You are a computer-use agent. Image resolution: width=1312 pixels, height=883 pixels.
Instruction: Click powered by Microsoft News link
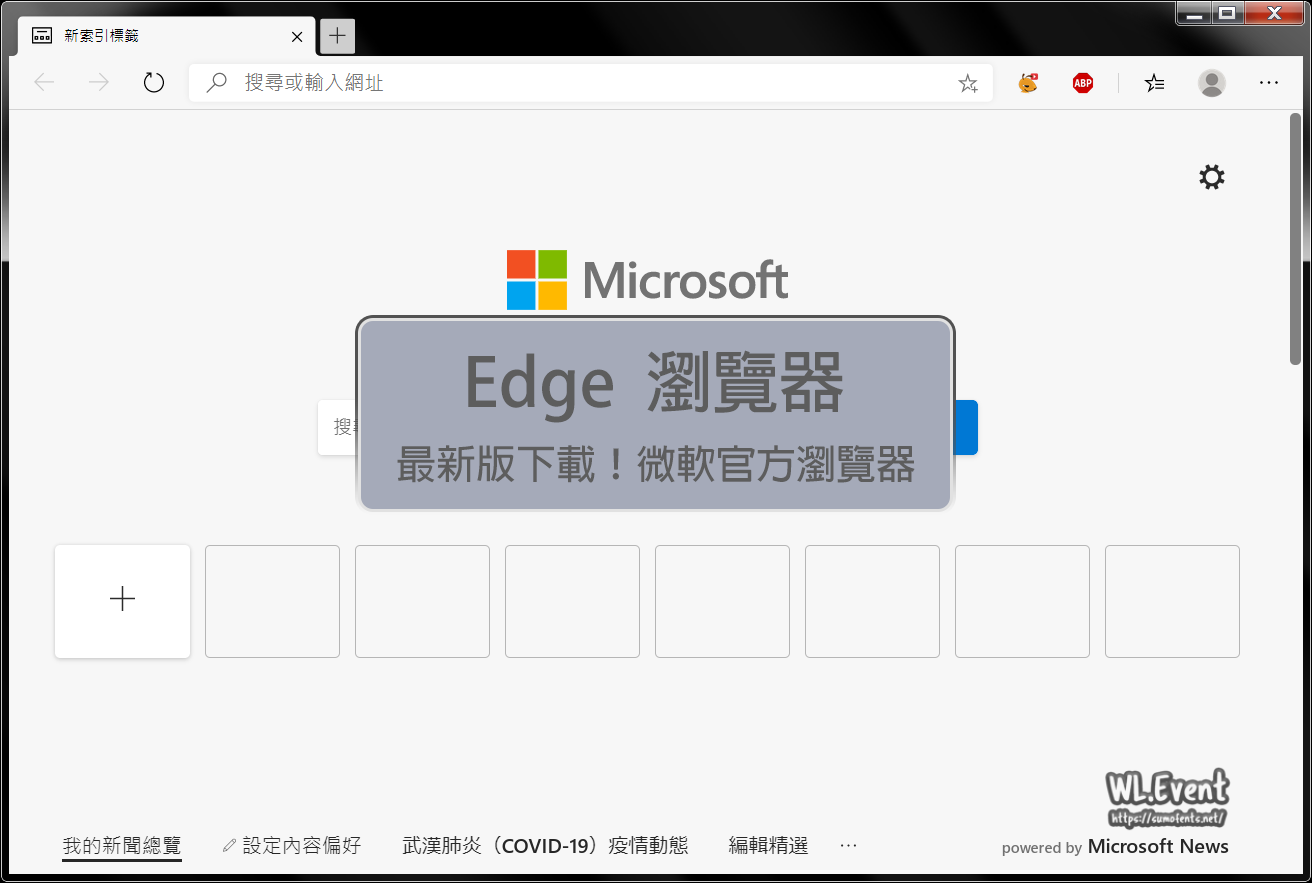coord(1115,847)
